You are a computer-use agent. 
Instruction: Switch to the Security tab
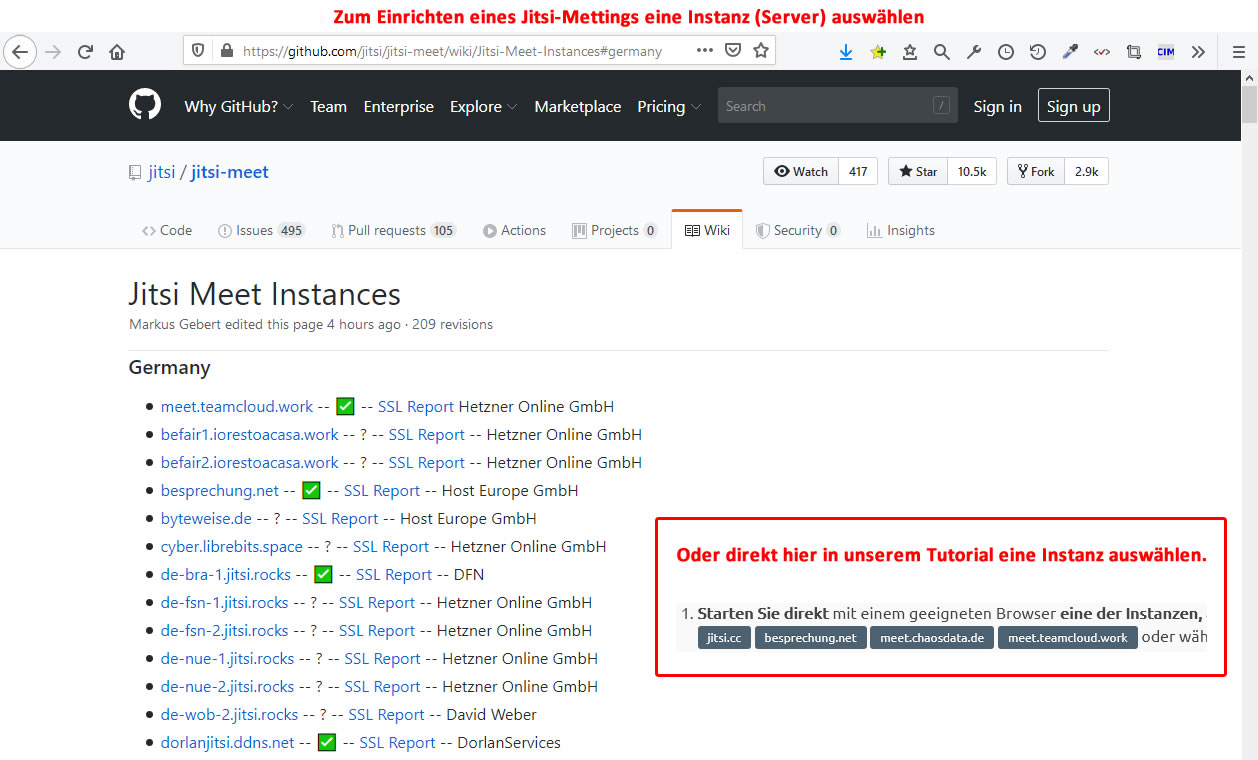799,230
